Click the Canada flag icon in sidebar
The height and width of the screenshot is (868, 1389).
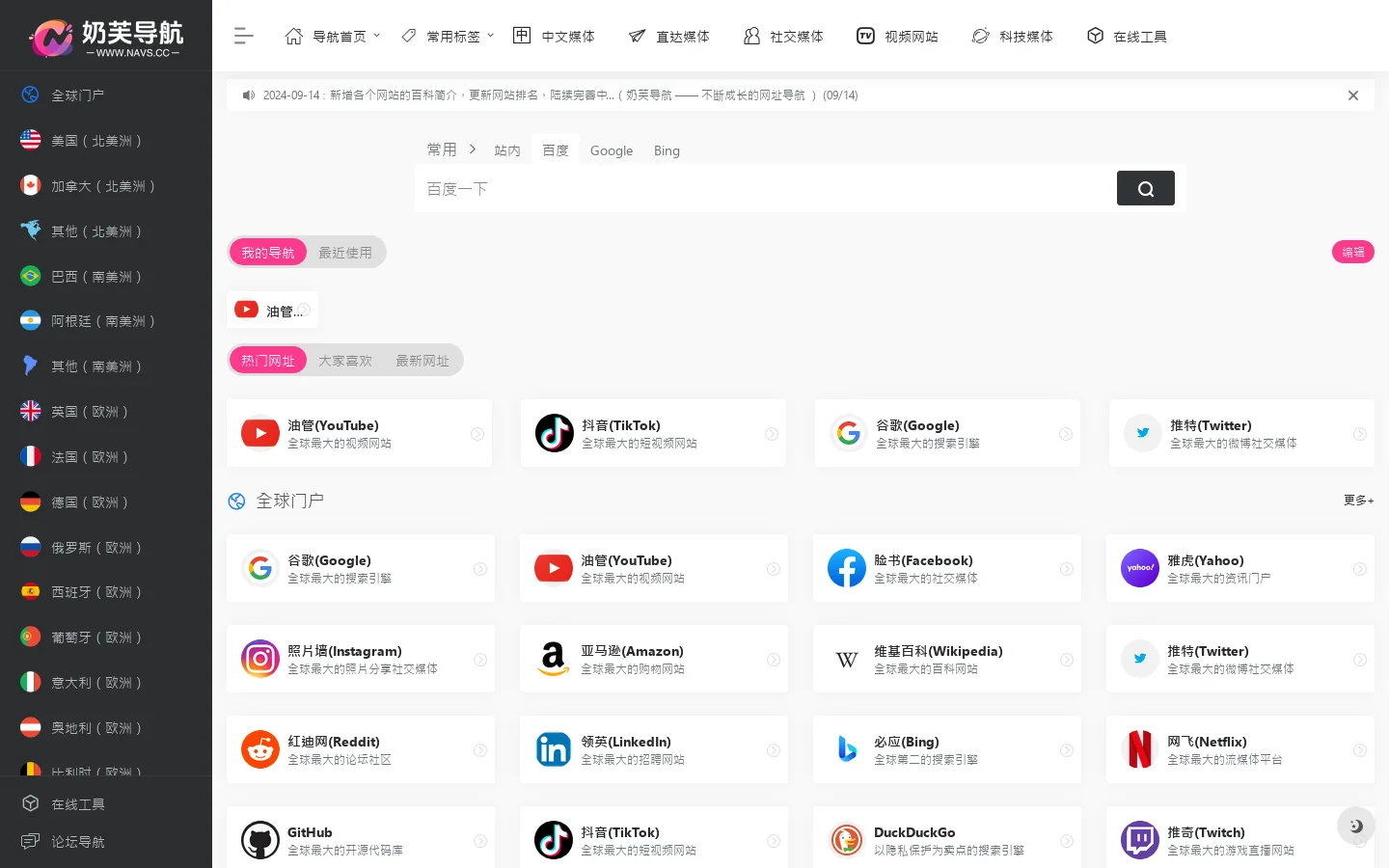point(31,185)
